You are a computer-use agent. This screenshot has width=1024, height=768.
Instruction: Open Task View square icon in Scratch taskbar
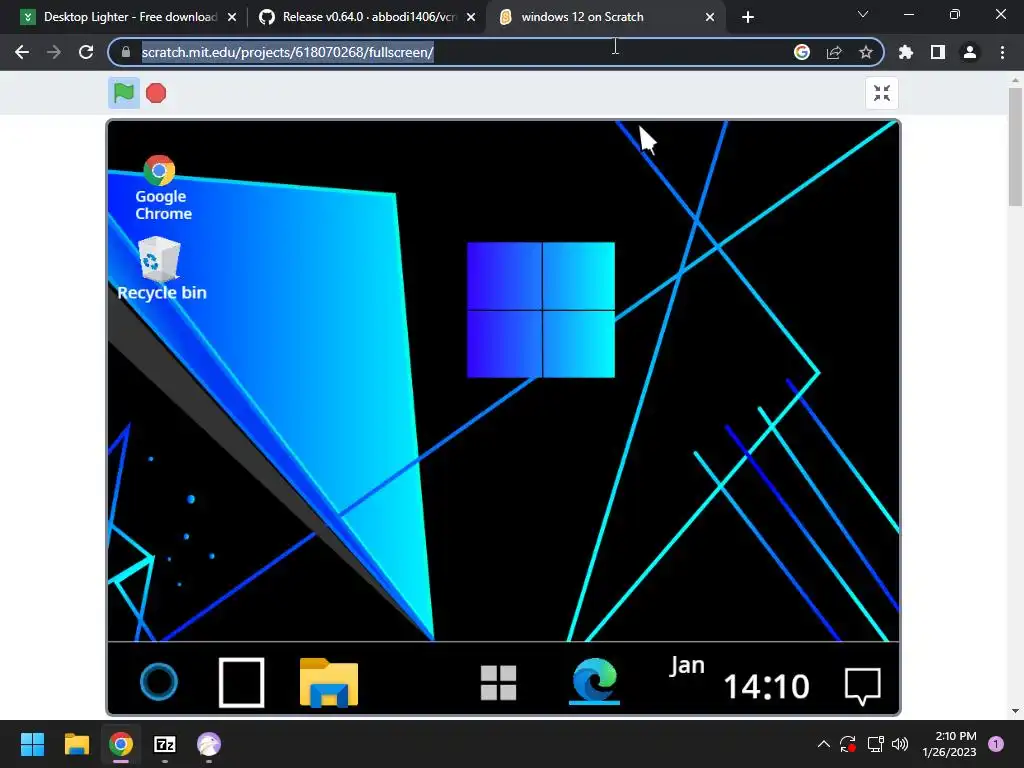click(x=242, y=682)
